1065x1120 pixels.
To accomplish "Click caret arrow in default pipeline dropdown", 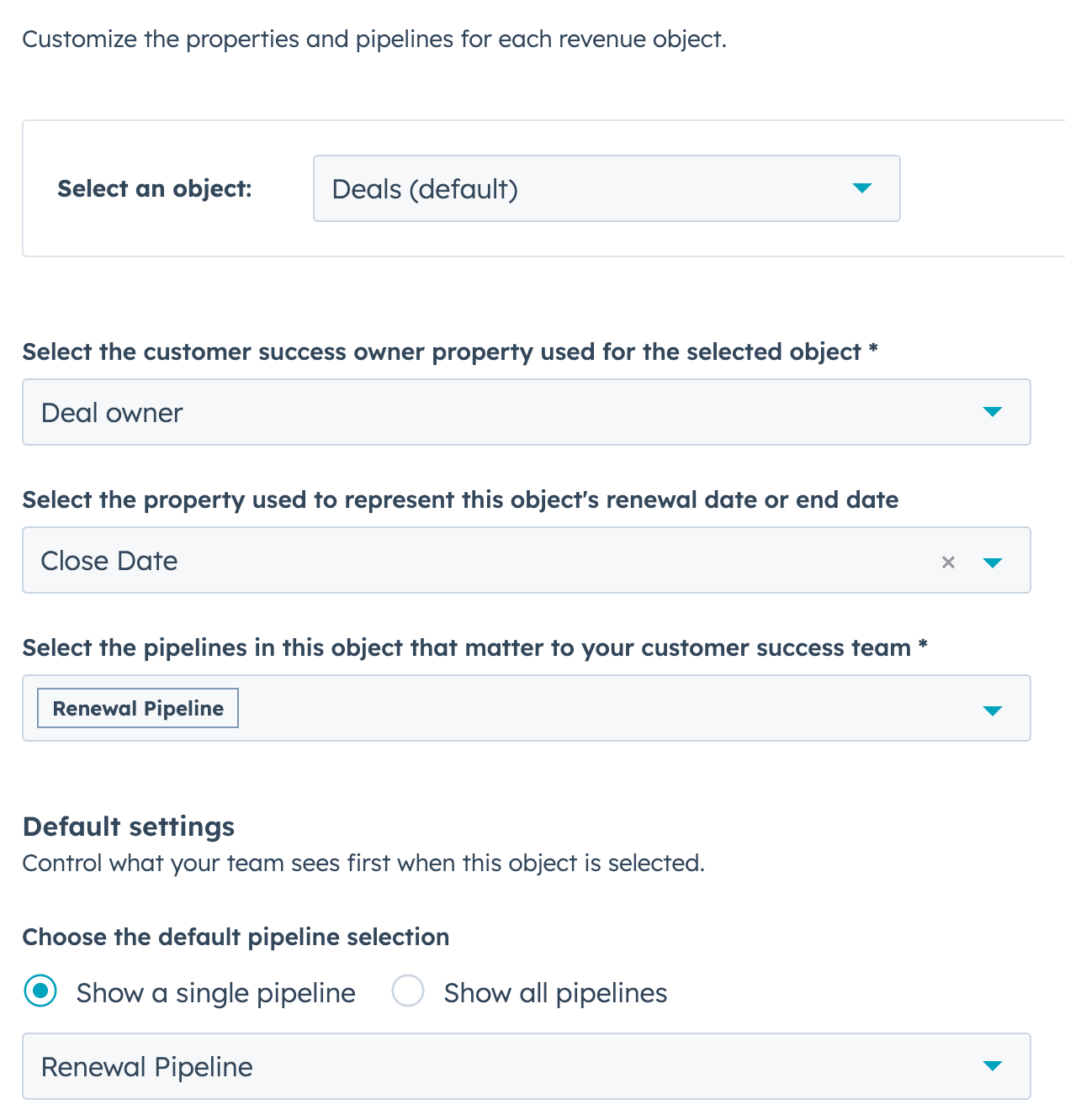I will 993,1066.
